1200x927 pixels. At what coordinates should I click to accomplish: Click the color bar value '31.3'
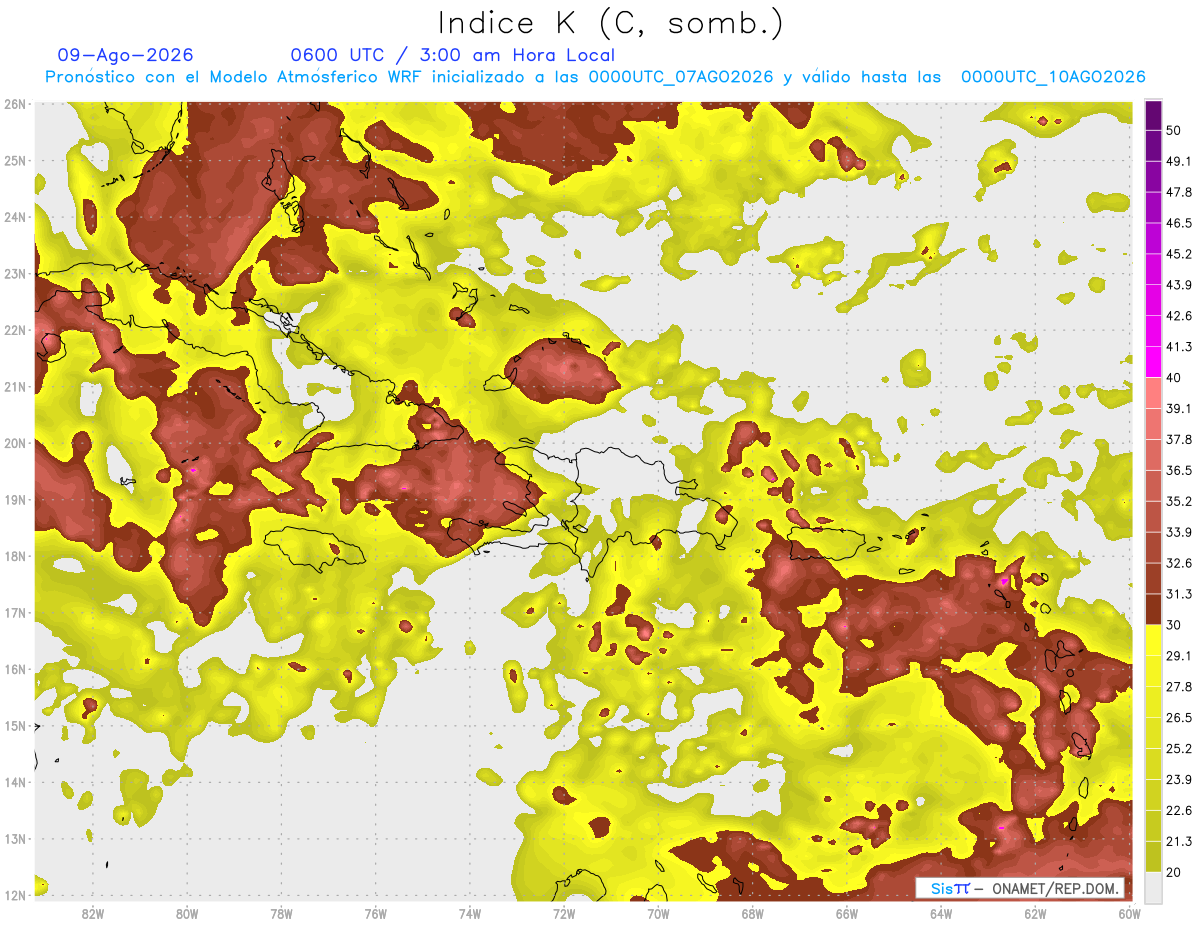point(1178,594)
